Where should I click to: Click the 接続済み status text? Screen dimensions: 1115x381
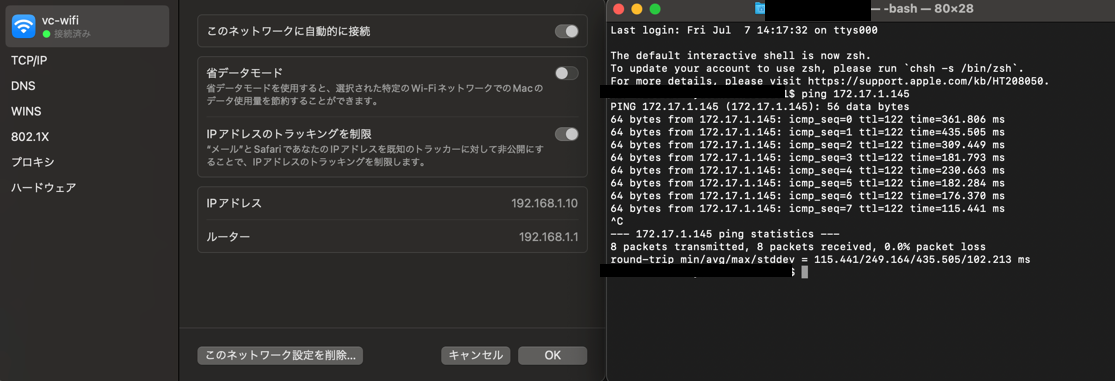72,34
